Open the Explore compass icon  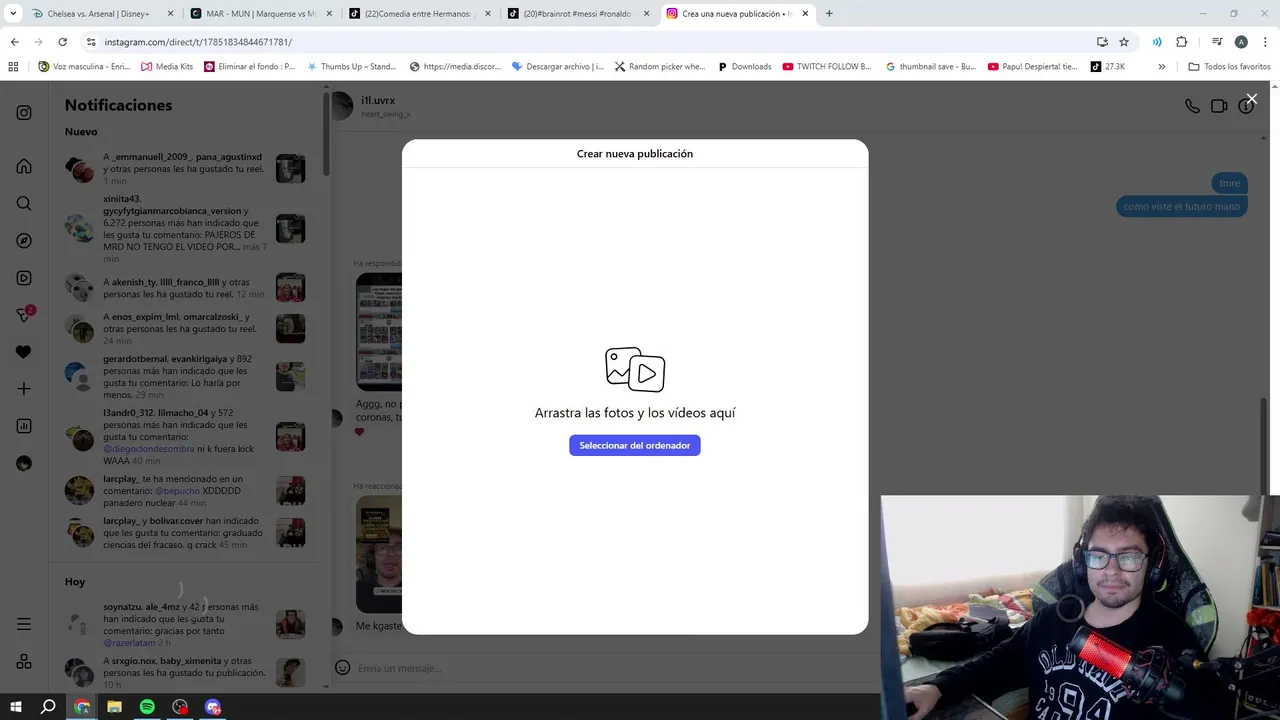[24, 241]
